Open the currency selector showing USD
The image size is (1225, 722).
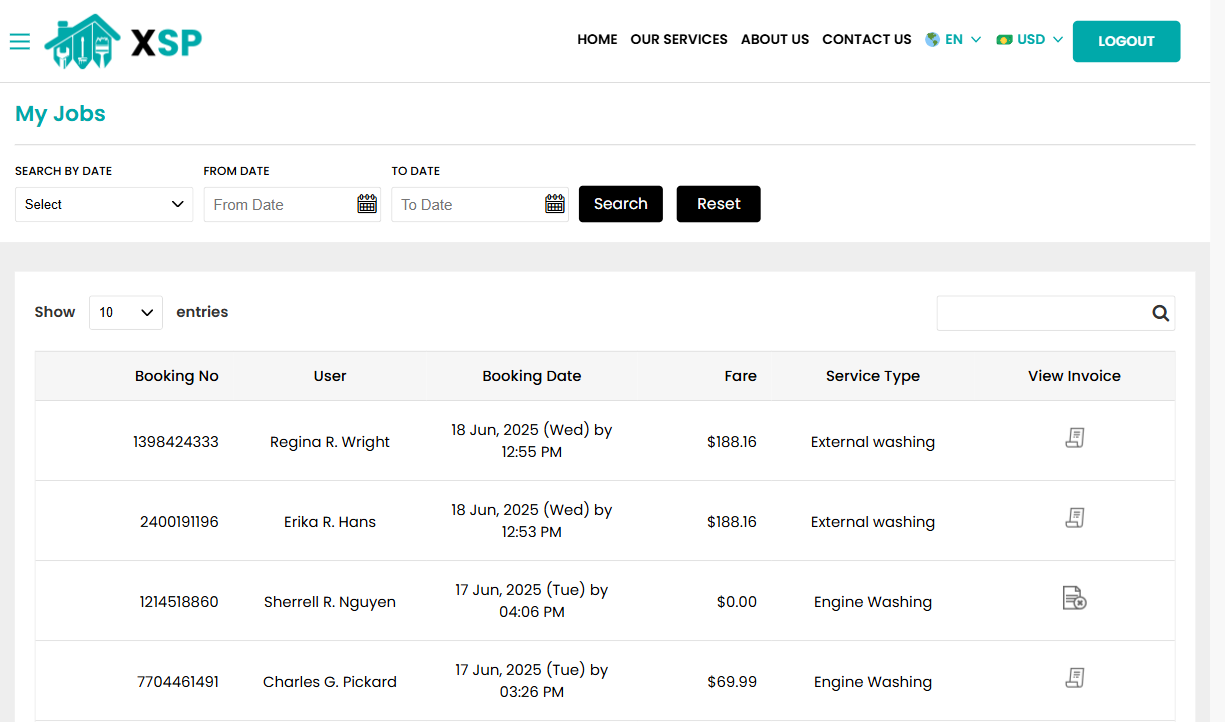pos(1028,39)
